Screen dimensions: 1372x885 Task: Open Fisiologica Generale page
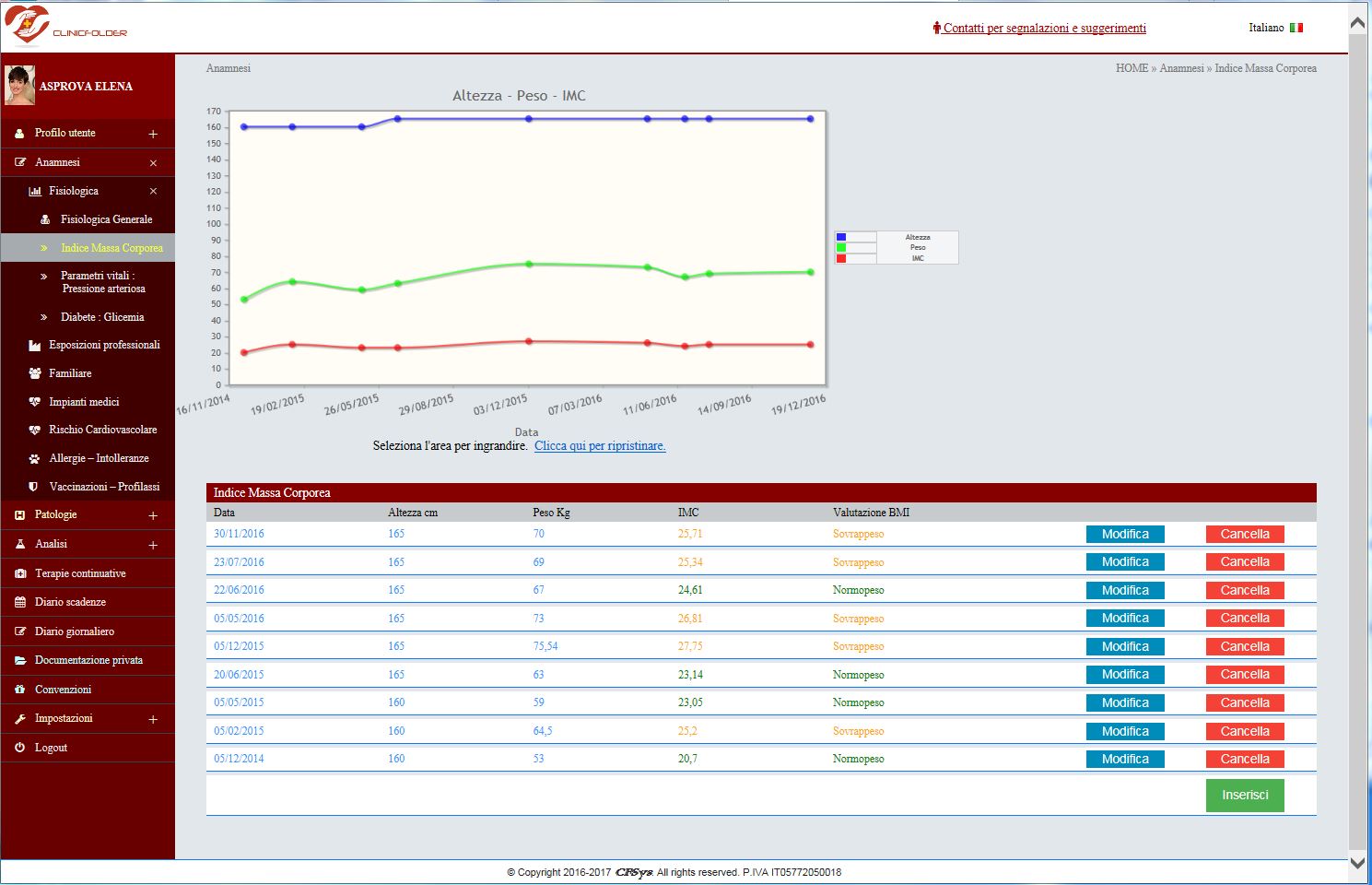pos(106,219)
